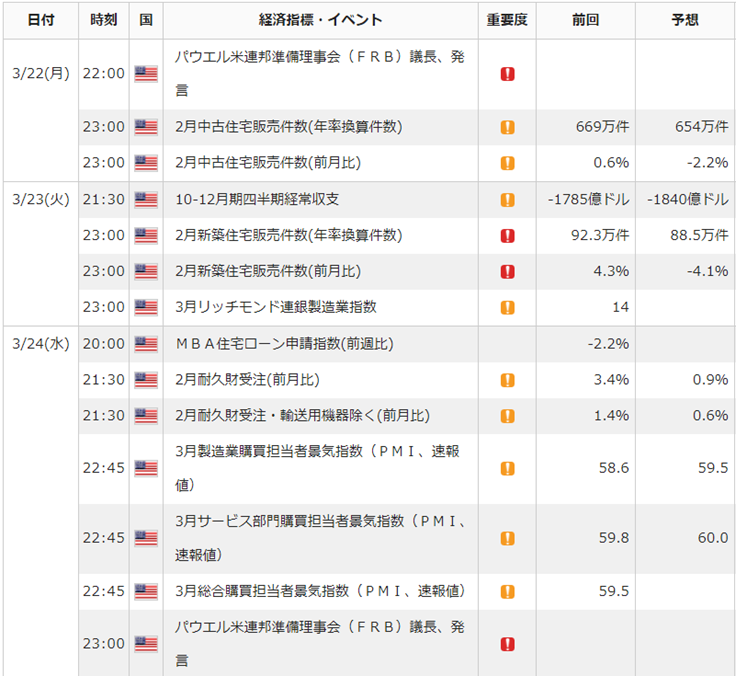The width and height of the screenshot is (736, 676).
Task: Click US flag beside 3月総合購買担当者景気指数
Action: tap(146, 592)
